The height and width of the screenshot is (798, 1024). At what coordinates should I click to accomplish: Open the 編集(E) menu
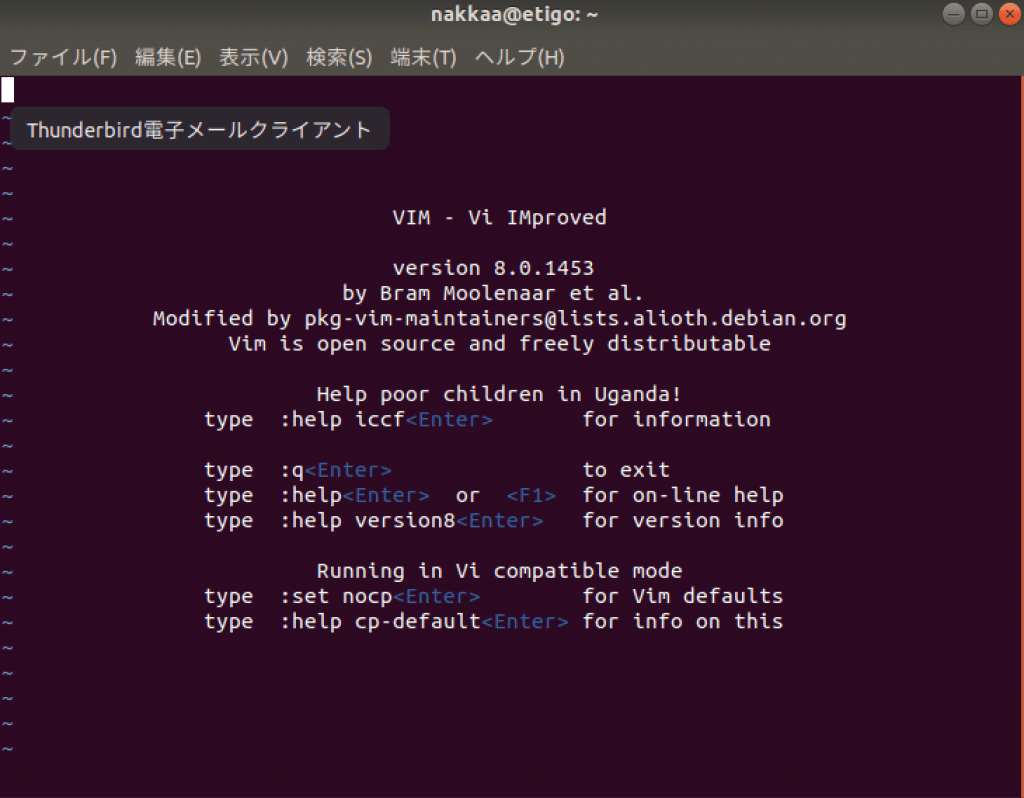click(167, 57)
